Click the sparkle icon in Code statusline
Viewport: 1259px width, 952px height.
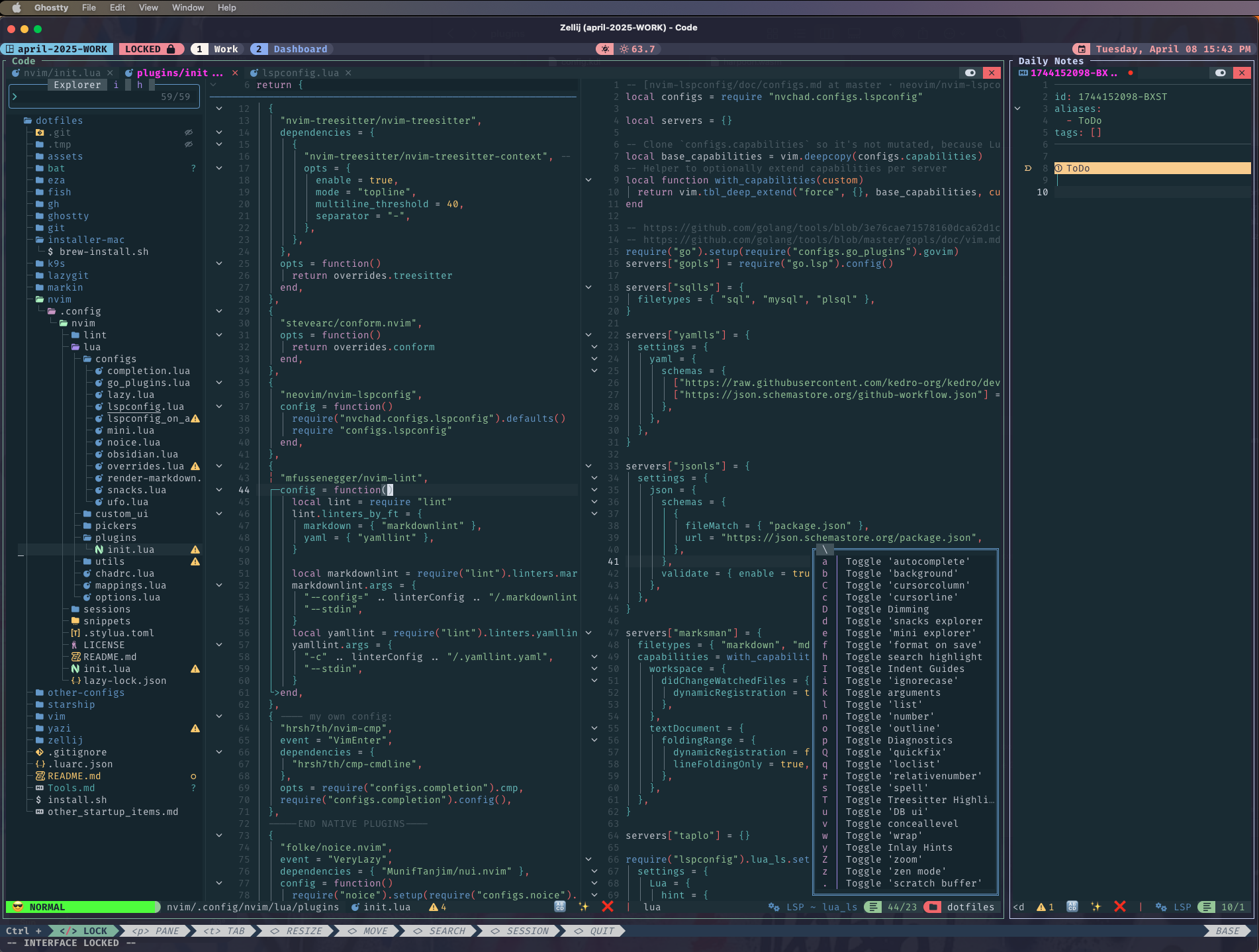(583, 907)
